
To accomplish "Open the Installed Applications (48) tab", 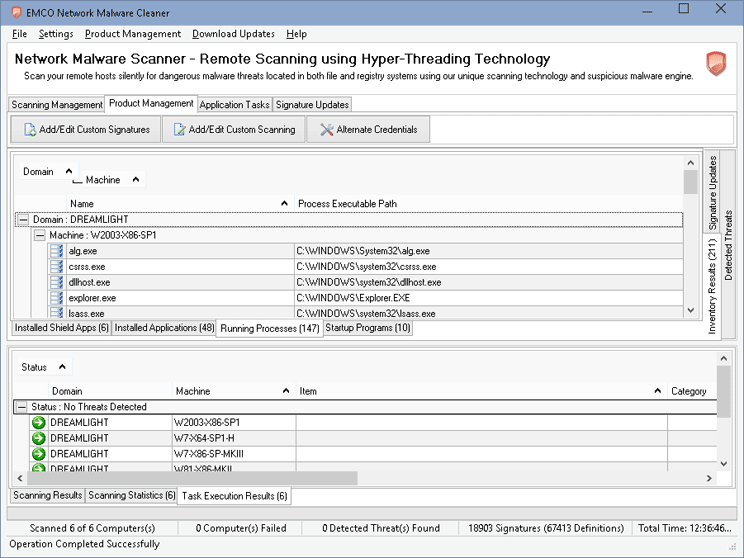I will pos(164,327).
